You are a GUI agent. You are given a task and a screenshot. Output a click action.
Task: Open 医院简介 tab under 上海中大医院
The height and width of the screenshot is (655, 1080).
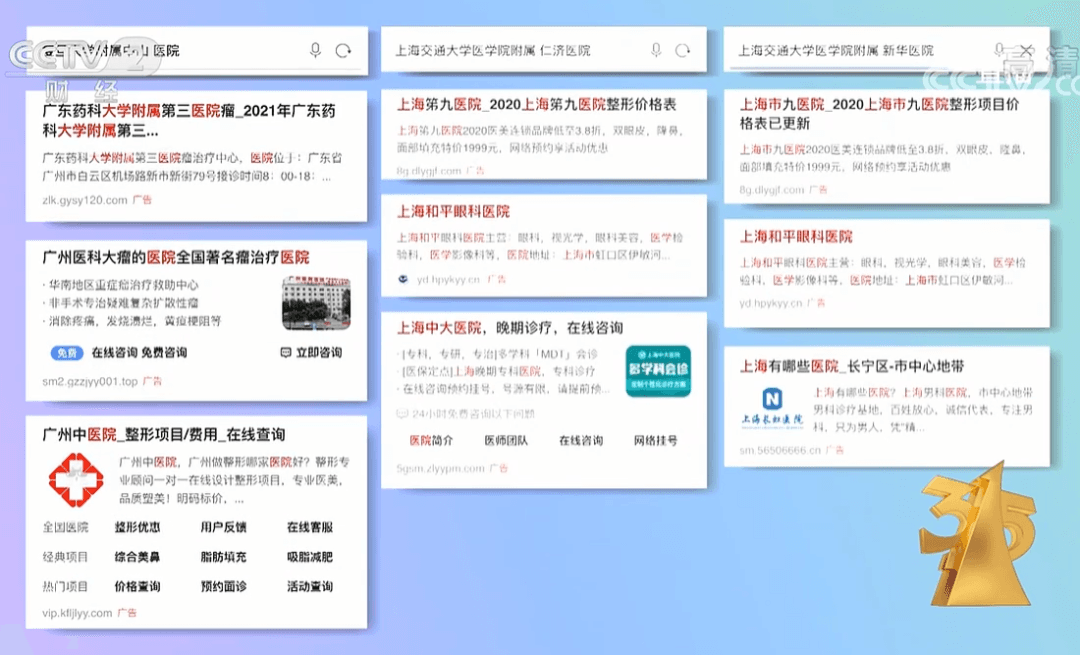coord(431,440)
